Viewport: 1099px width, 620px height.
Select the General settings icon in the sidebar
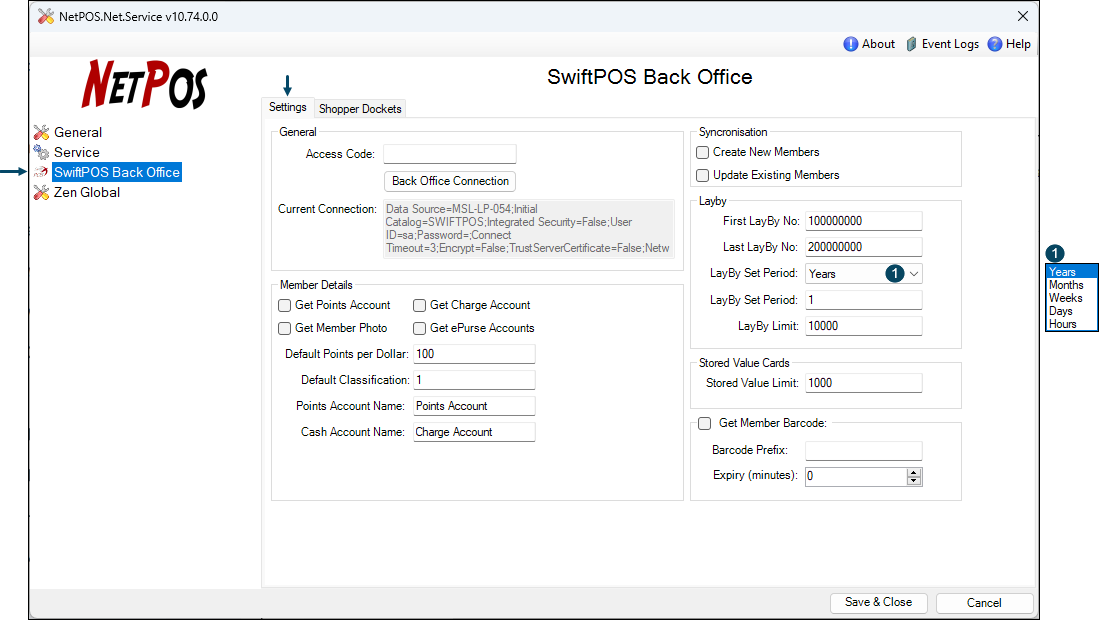pyautogui.click(x=41, y=132)
